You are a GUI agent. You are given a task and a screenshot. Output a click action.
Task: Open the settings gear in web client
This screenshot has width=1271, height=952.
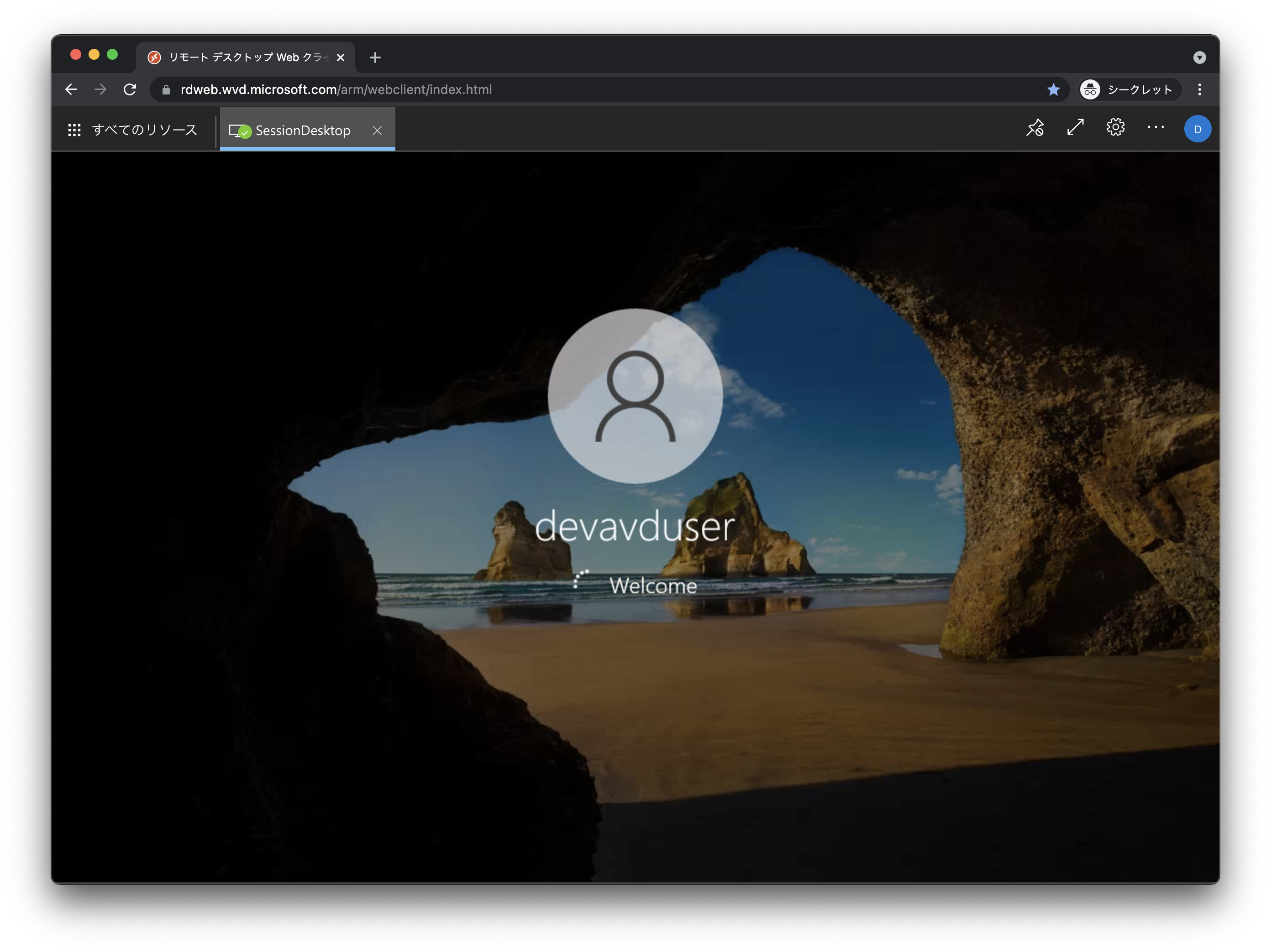tap(1115, 127)
